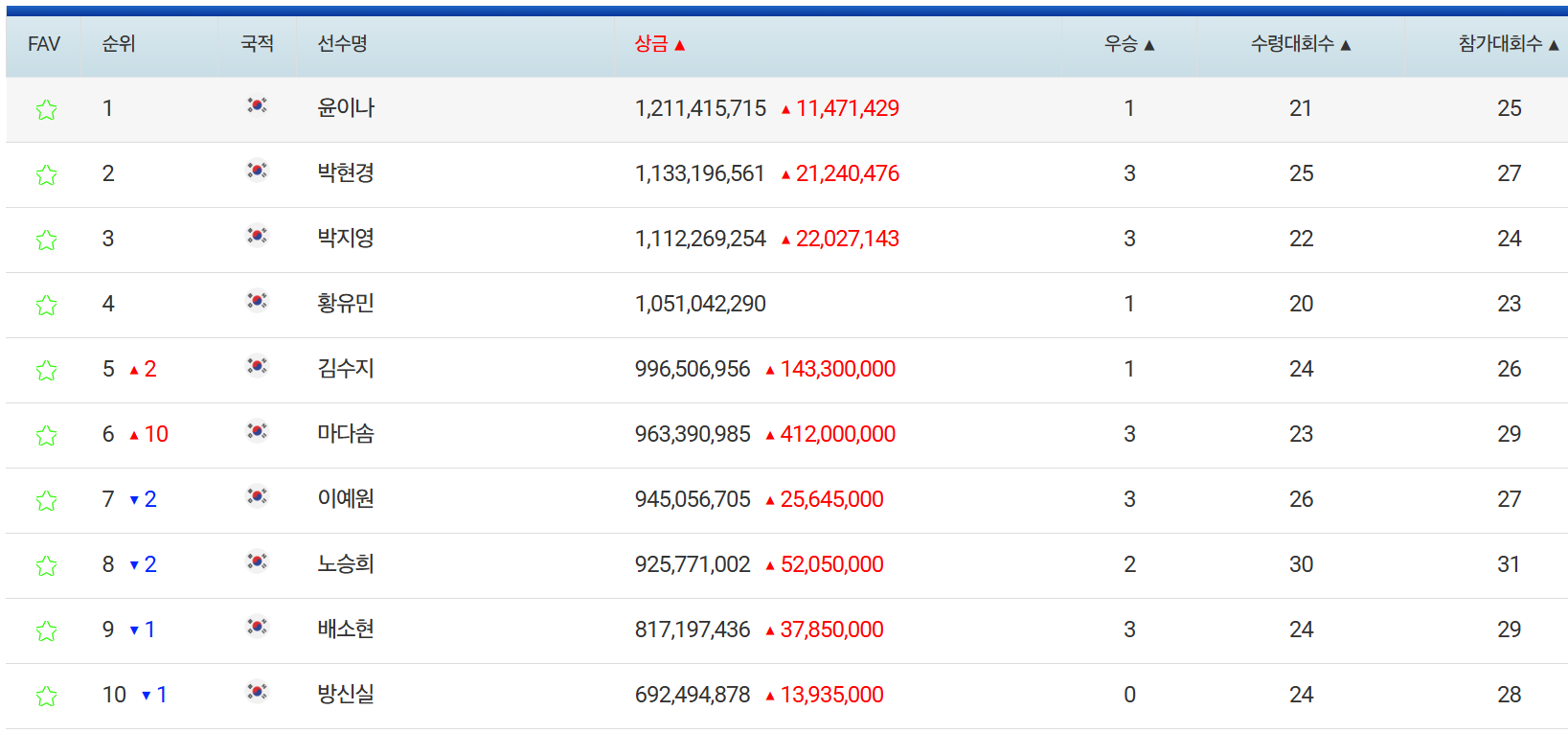Click rank change up 2 for 김수지
Image resolution: width=1568 pixels, height=733 pixels.
143,369
